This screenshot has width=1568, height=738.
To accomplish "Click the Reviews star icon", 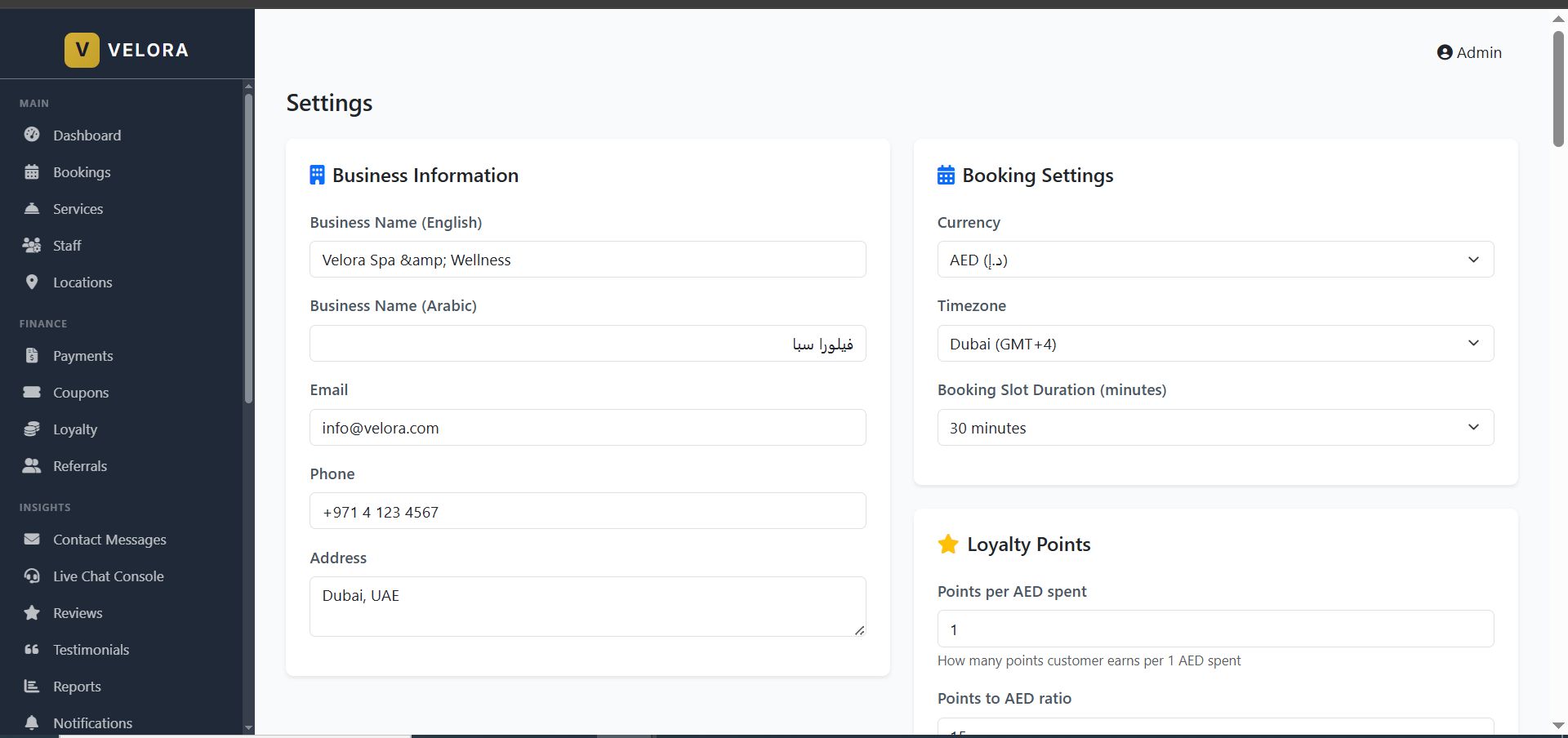I will pyautogui.click(x=32, y=612).
